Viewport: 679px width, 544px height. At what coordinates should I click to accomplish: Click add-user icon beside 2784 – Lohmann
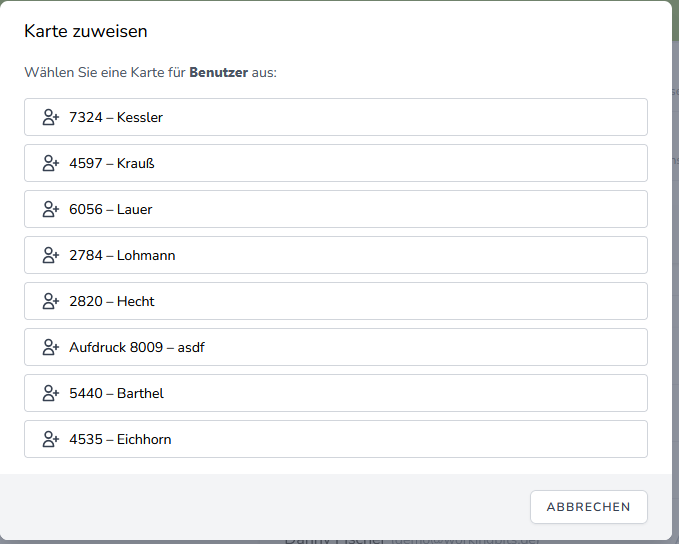click(51, 255)
